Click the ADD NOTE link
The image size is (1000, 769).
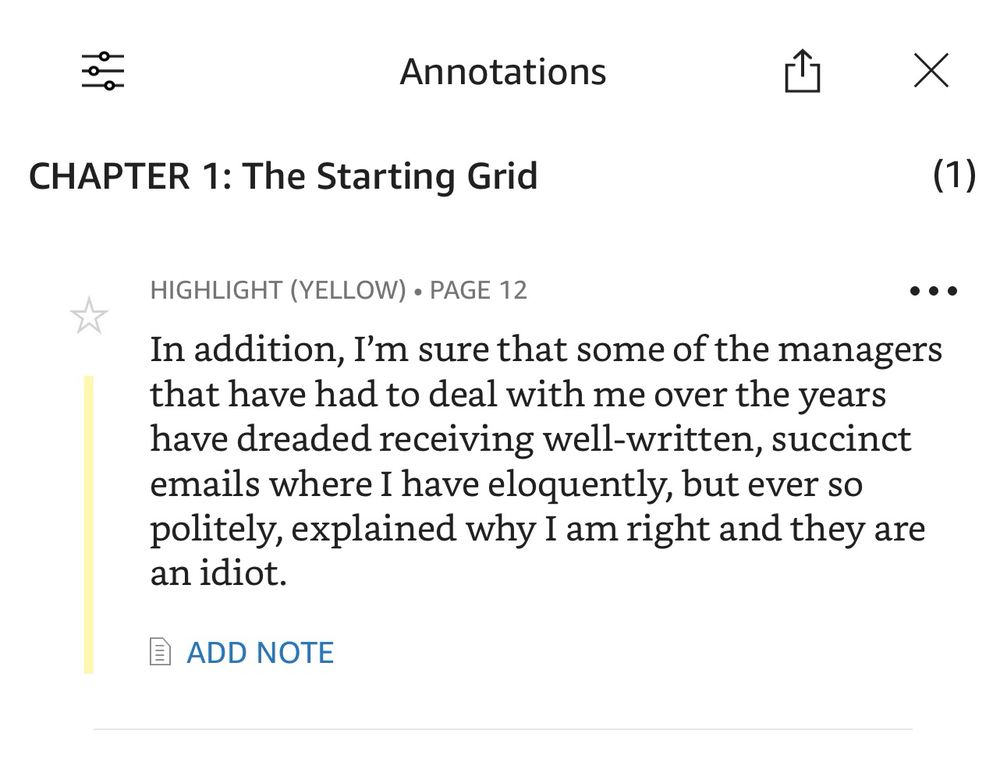point(260,652)
